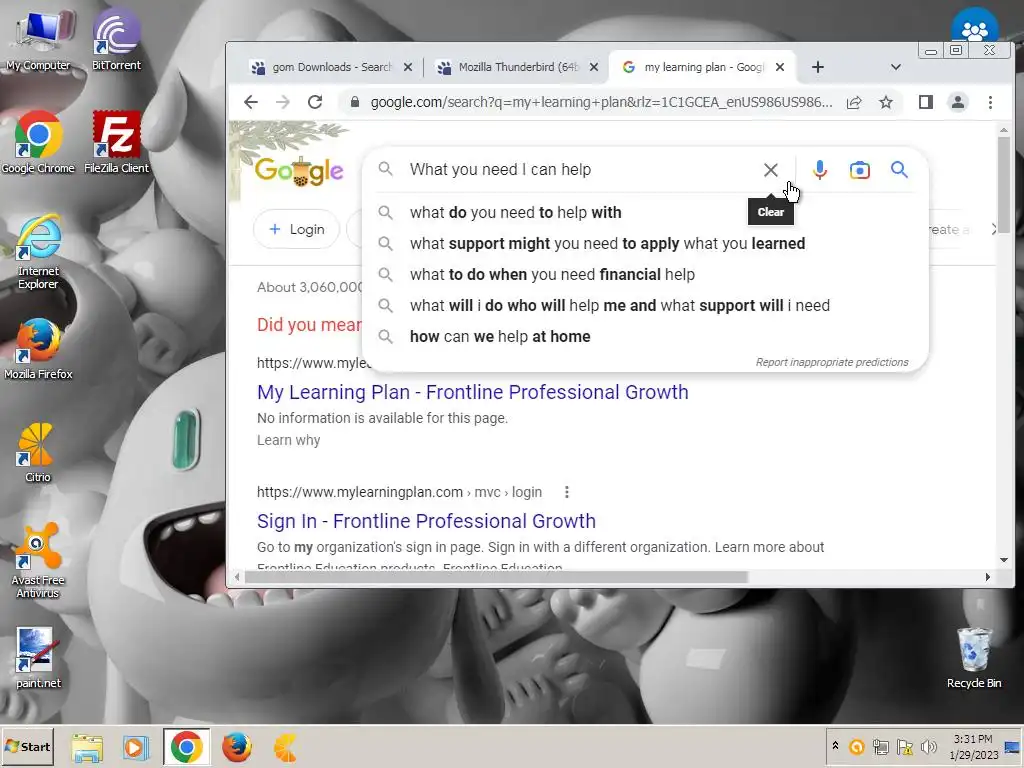This screenshot has width=1024, height=768.
Task: Open Avast tray icon
Action: (856, 746)
